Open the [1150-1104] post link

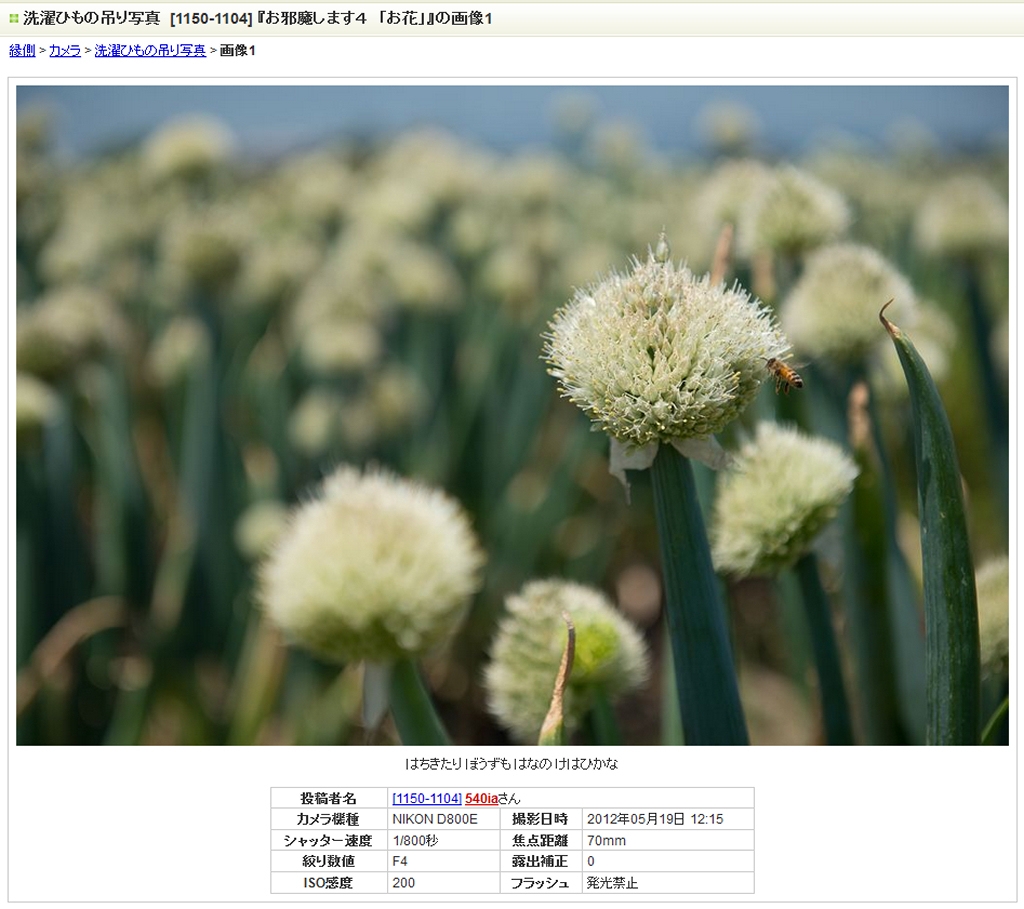pos(426,798)
